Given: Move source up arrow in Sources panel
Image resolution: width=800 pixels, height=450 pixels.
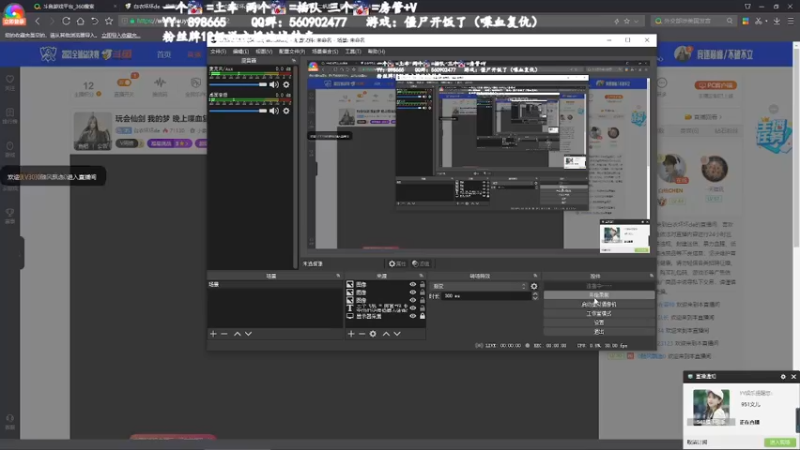Looking at the screenshot, I should 386,334.
